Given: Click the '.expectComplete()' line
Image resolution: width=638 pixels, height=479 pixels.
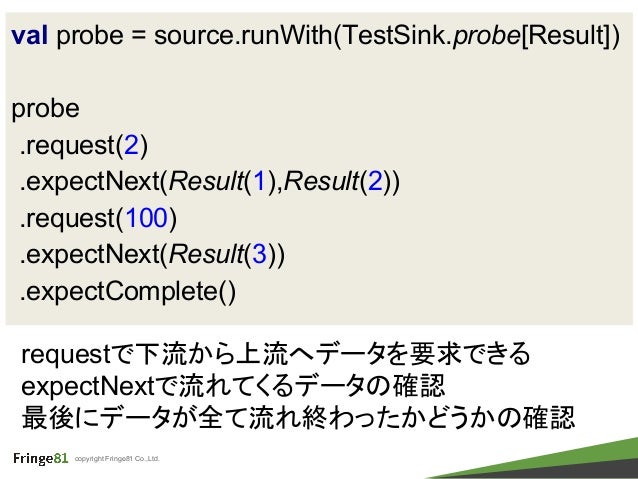Looking at the screenshot, I should tap(128, 292).
